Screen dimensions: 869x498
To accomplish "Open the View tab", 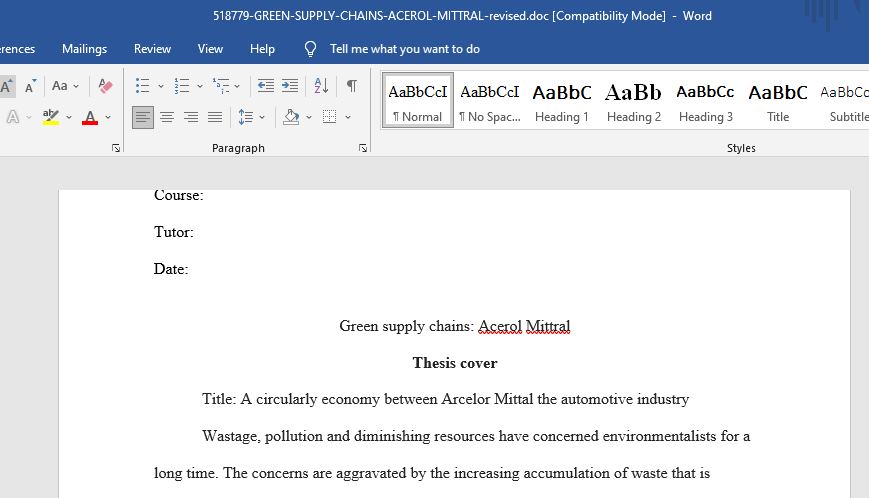I will (210, 49).
